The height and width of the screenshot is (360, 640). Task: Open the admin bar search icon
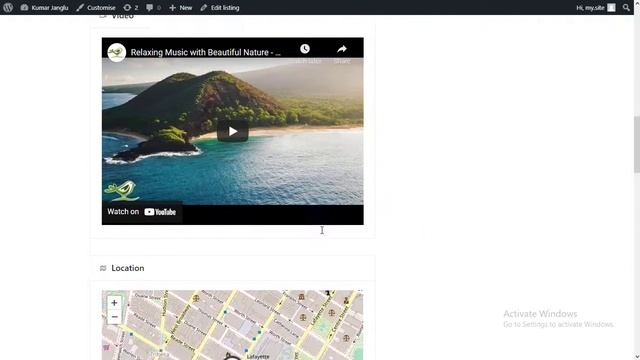click(x=626, y=7)
